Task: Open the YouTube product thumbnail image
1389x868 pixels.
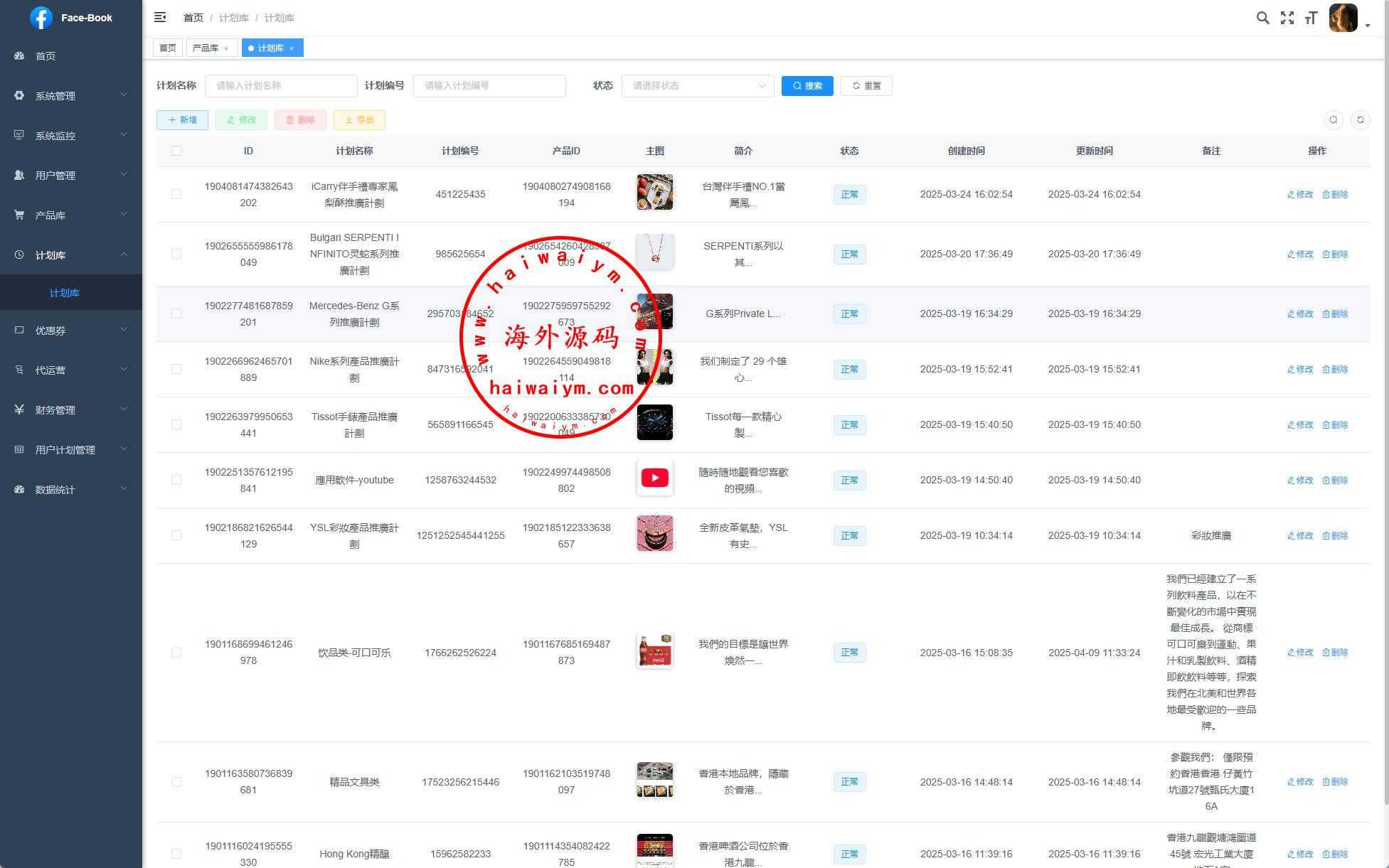Action: point(654,478)
